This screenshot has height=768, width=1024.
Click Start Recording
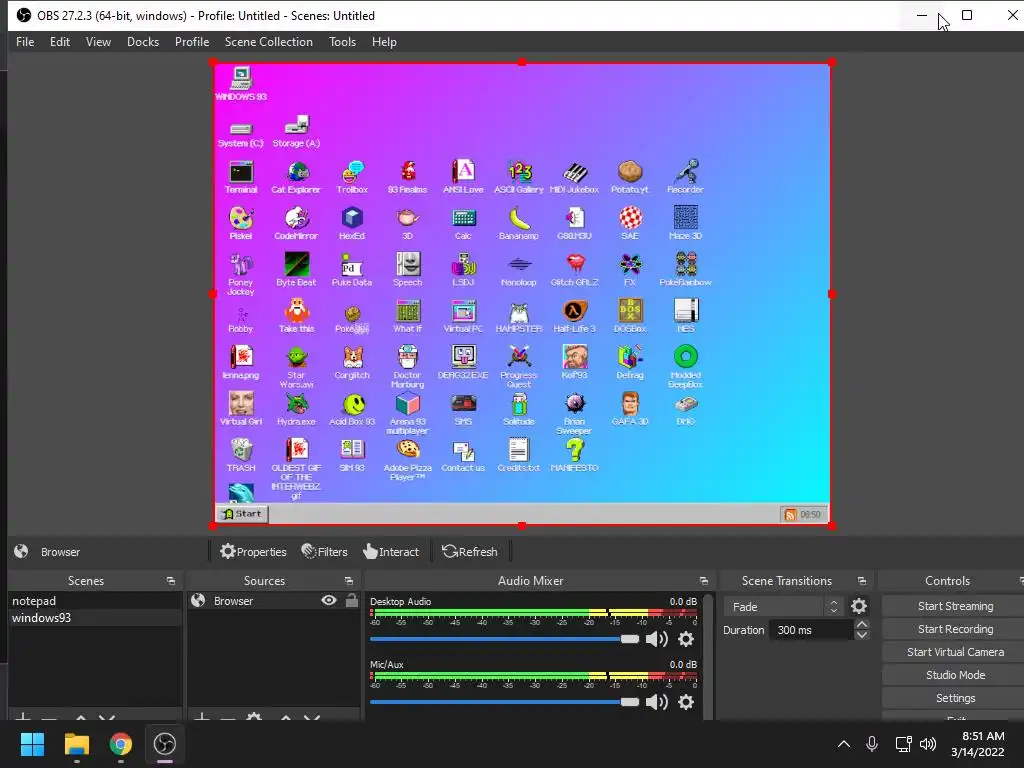click(x=955, y=629)
